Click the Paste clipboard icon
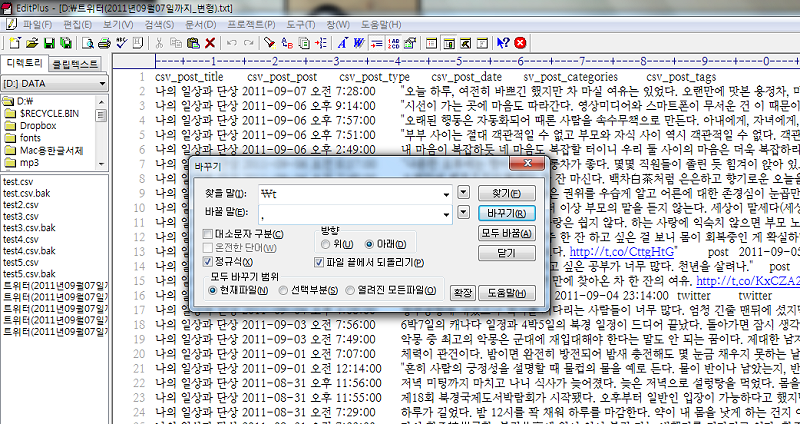Image resolution: width=800 pixels, height=424 pixels. [x=192, y=43]
